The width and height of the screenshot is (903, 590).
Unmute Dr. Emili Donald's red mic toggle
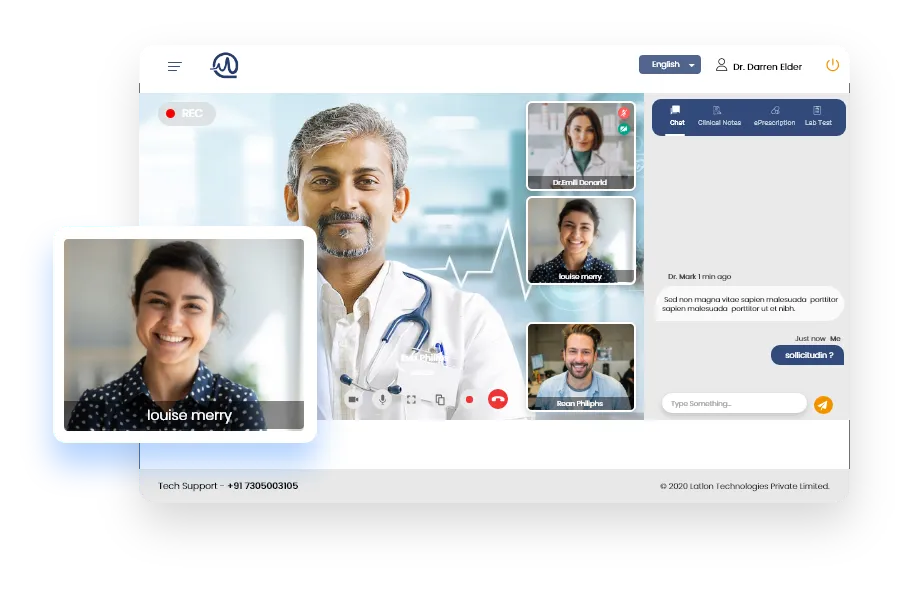[x=624, y=112]
